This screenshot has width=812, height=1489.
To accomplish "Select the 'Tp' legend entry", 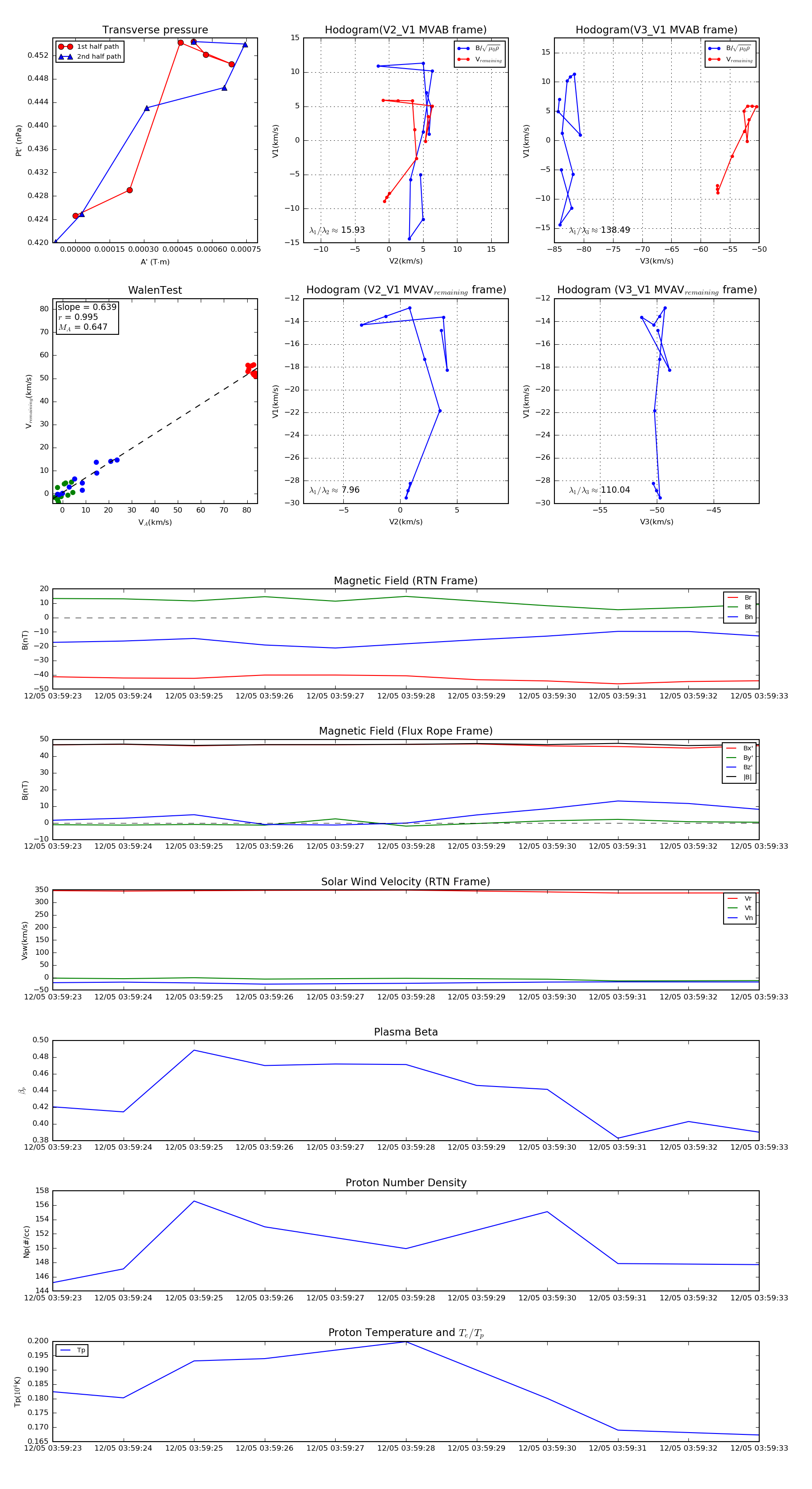I will pyautogui.click(x=72, y=1350).
